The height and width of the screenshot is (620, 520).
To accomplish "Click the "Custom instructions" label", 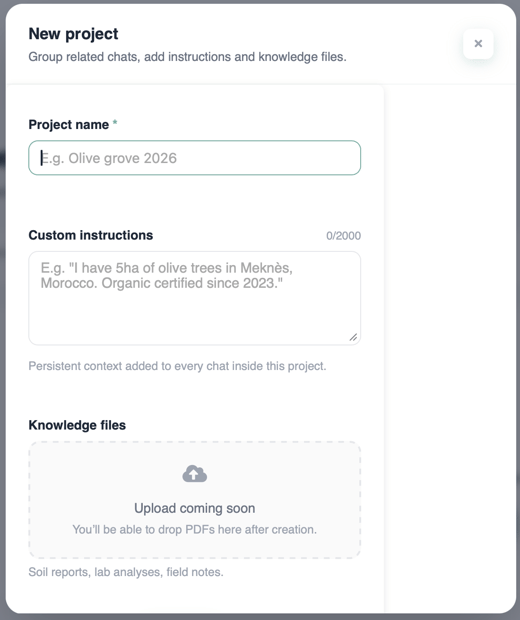I will [x=91, y=235].
